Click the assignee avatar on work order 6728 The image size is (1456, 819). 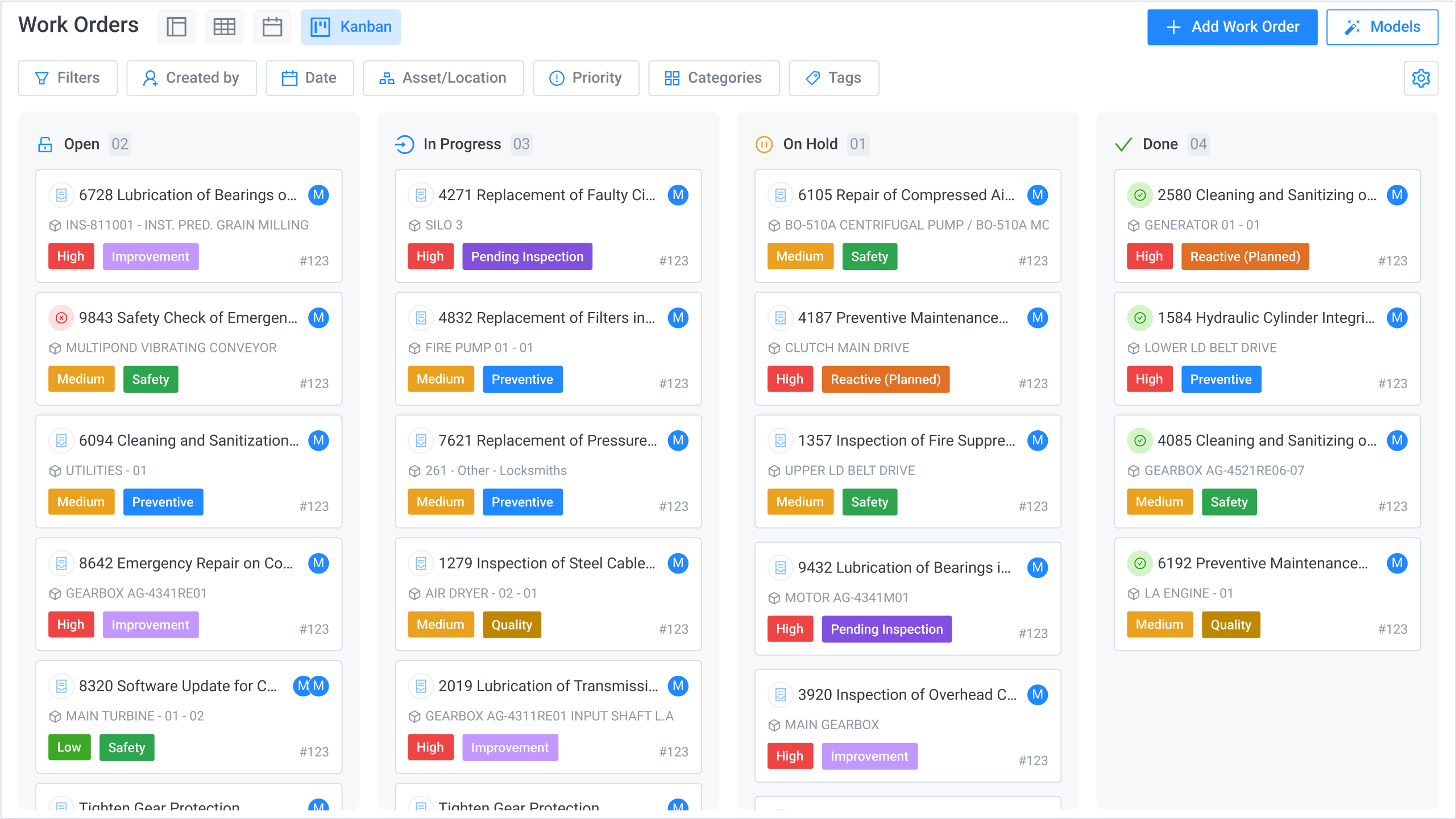click(x=318, y=194)
